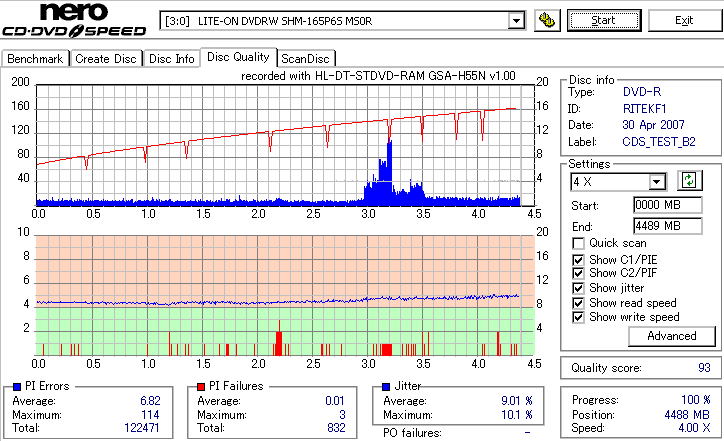The height and width of the screenshot is (441, 724).
Task: Open the LITE-ON drive selection dropdown
Action: coord(516,21)
